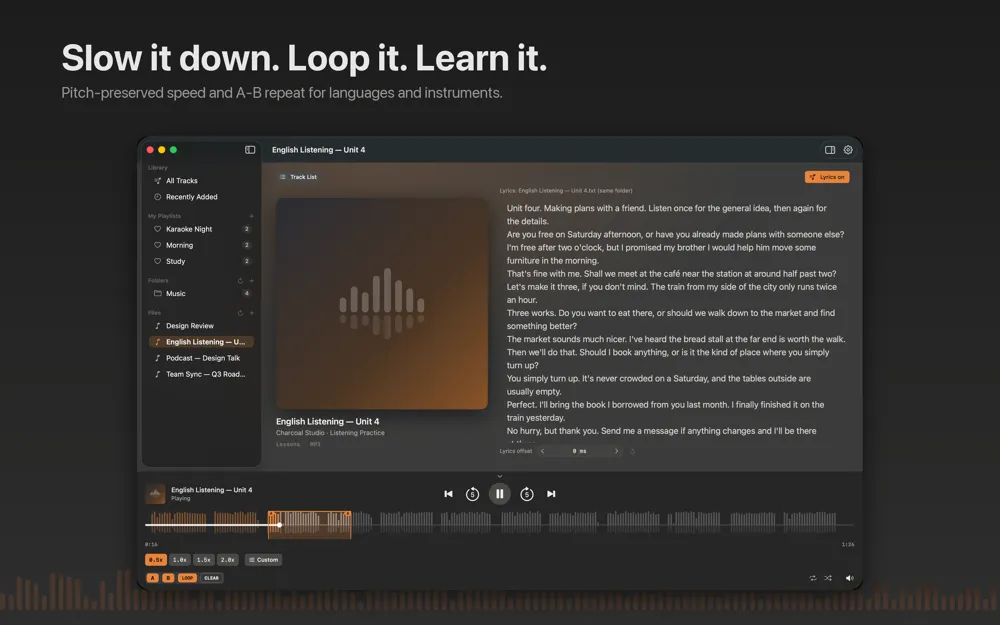This screenshot has height=625, width=1000.
Task: Toggle repeat mode icon
Action: [x=812, y=578]
